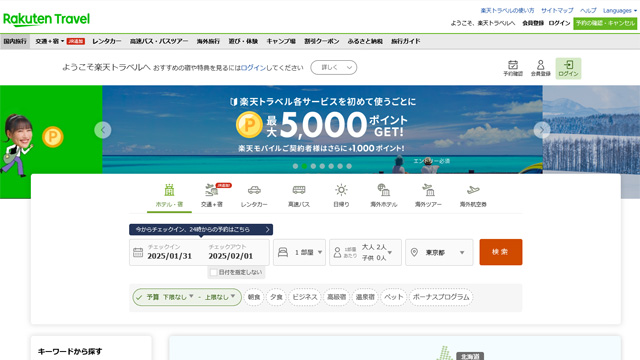Click the green ログイン icon button
The image size is (640, 360).
[568, 68]
